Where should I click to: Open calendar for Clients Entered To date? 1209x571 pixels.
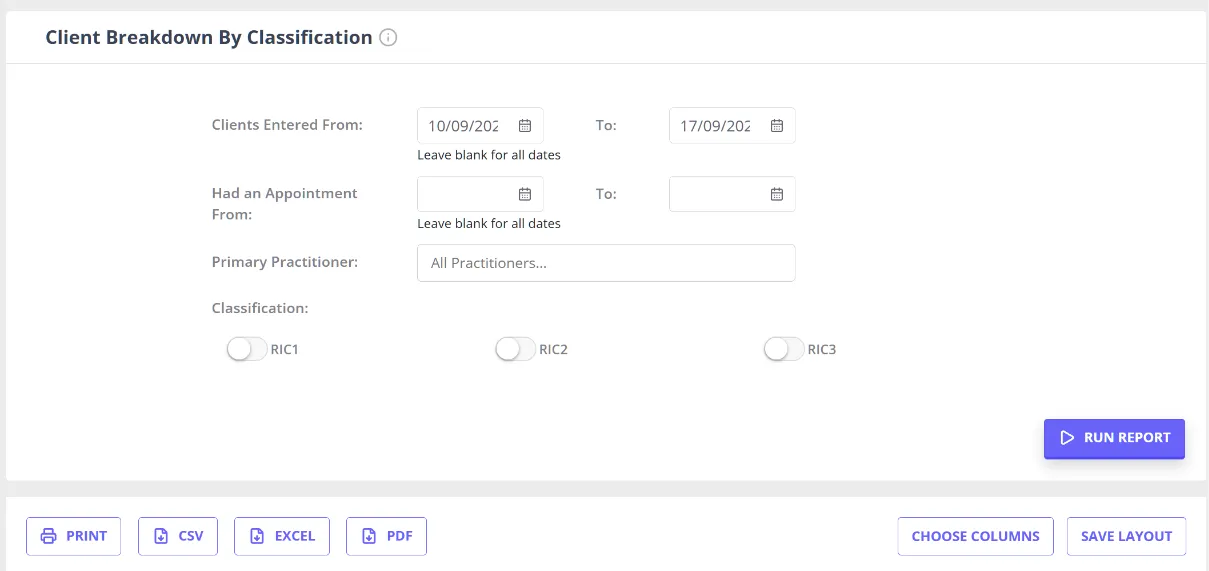point(777,126)
